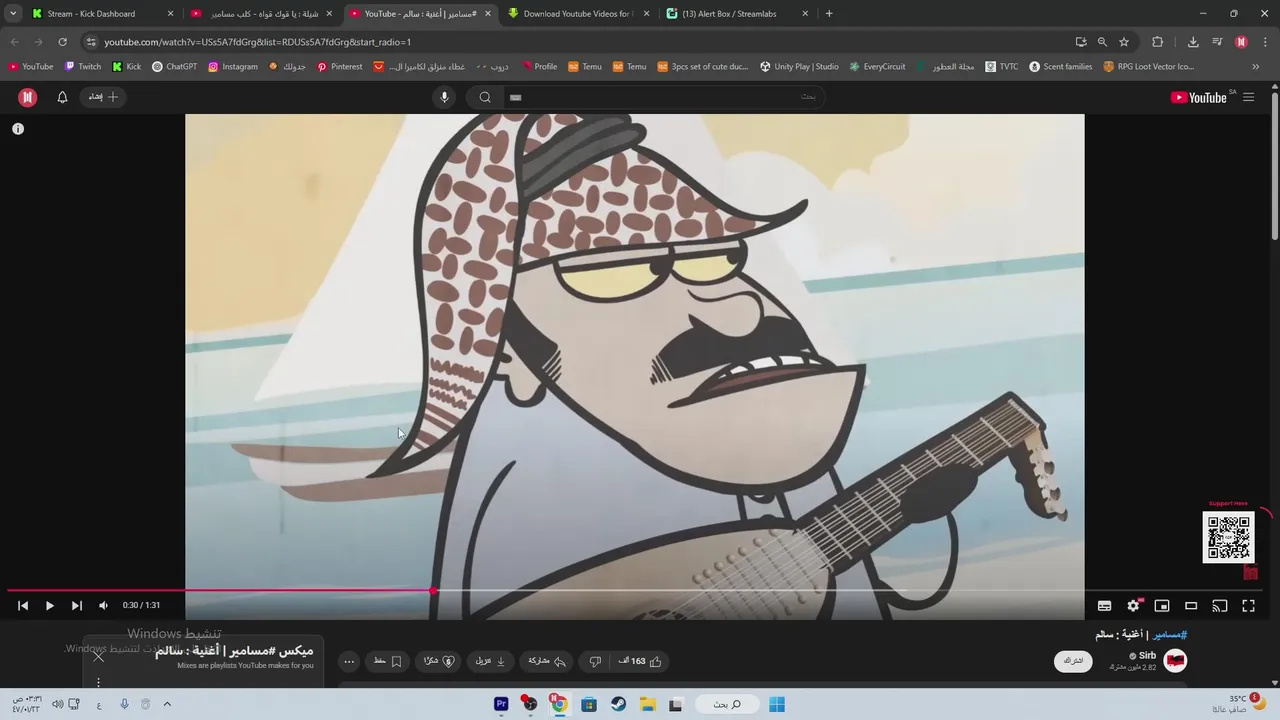Viewport: 1280px width, 720px height.
Task: Open browser zoom magnifier icon
Action: 1102,42
